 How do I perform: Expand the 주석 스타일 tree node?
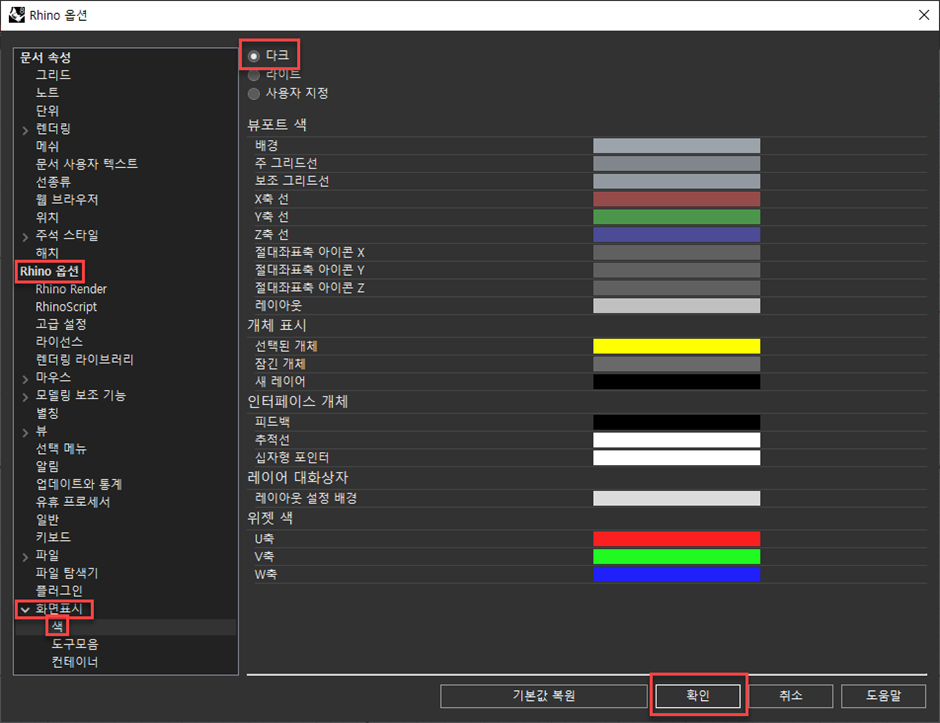click(x=25, y=236)
